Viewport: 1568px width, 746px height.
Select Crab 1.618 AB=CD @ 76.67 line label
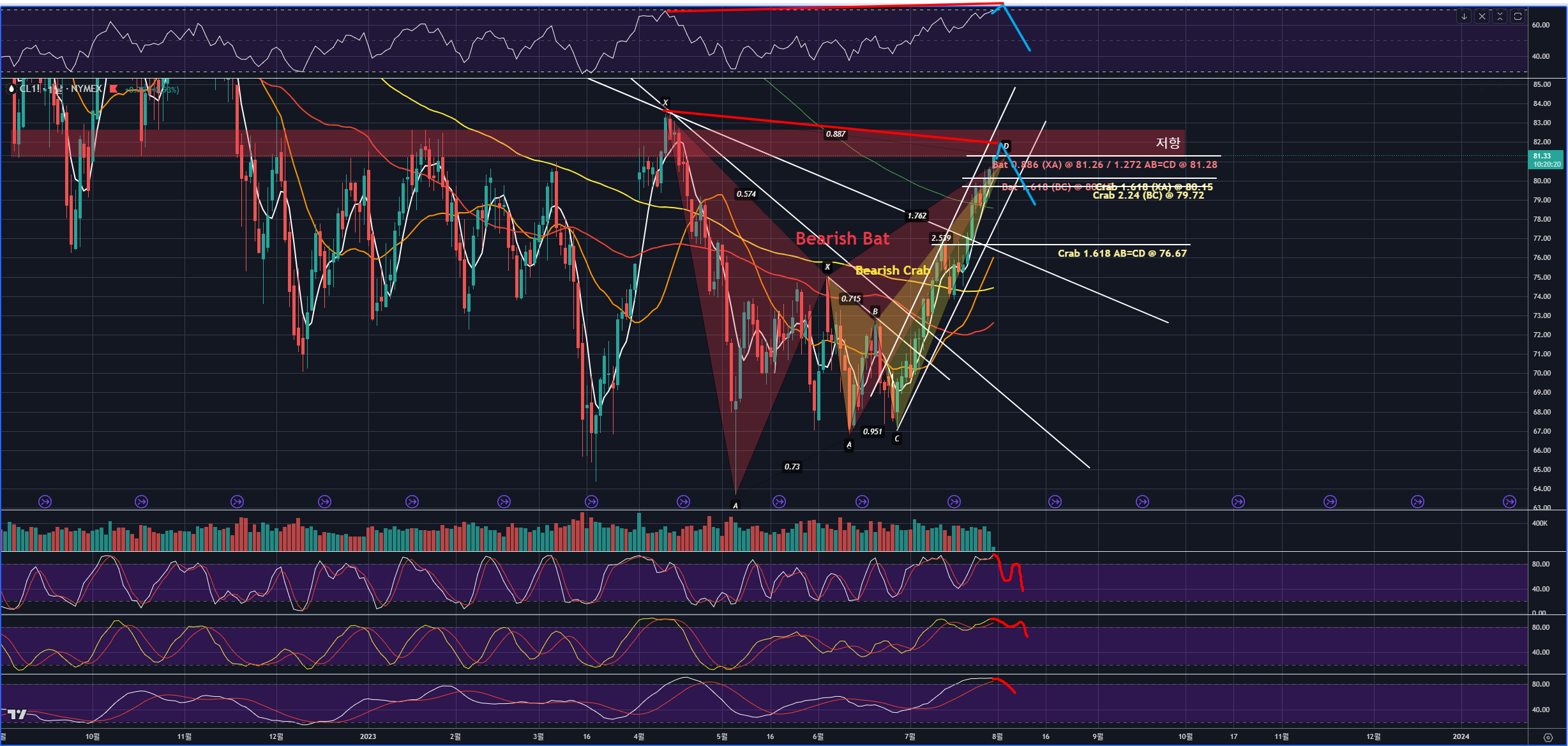1122,254
